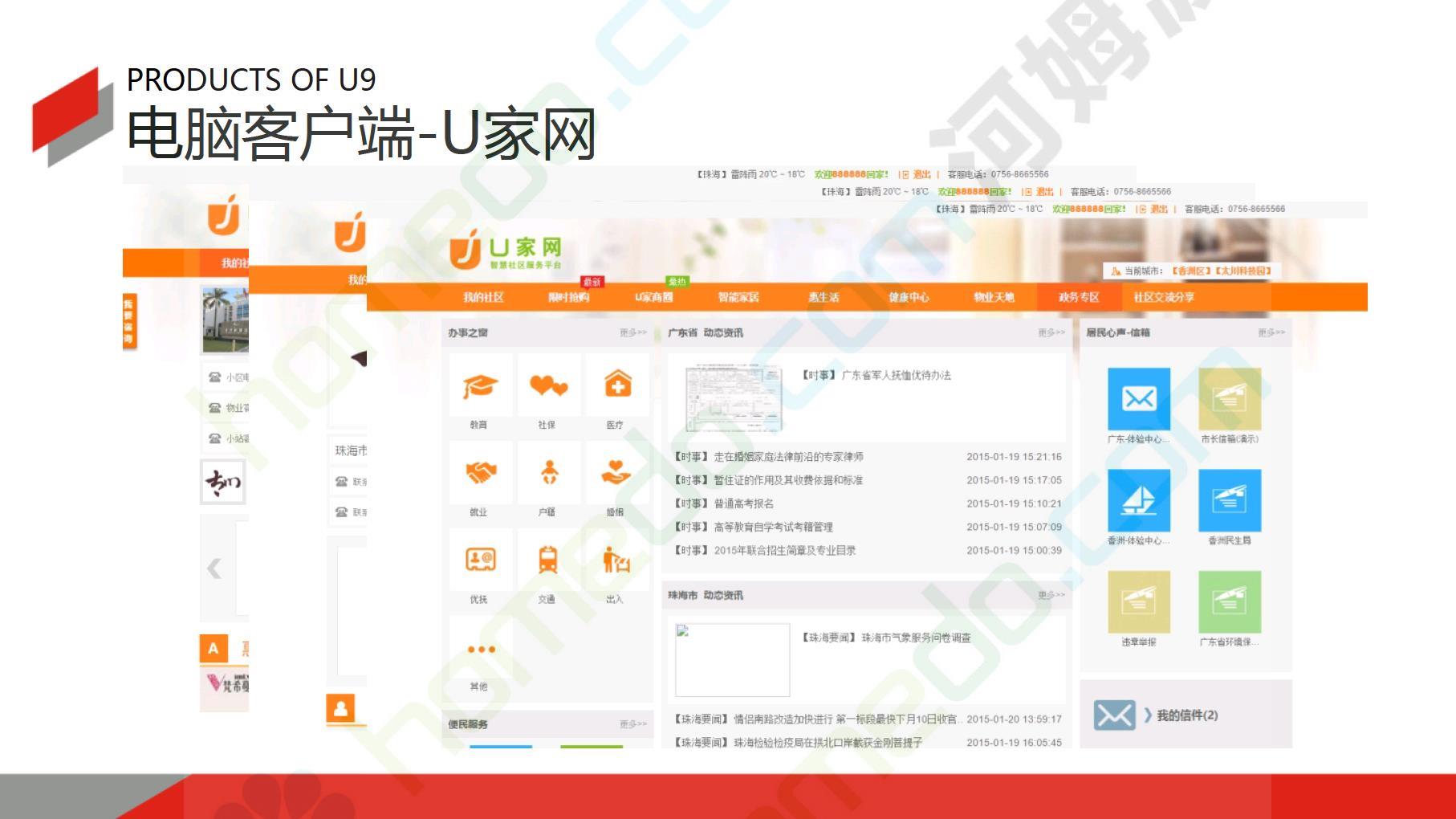Open the 违章举报 mailbox icon
The width and height of the screenshot is (1456, 819).
[x=1139, y=602]
